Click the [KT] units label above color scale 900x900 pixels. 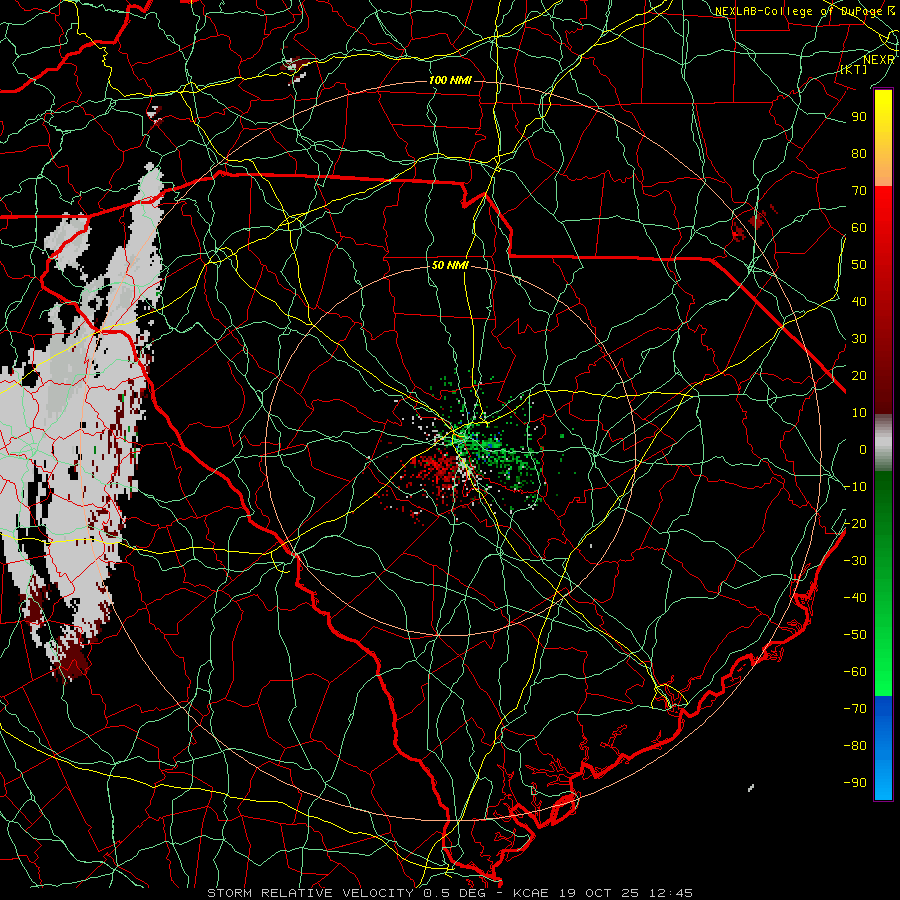tap(854, 69)
